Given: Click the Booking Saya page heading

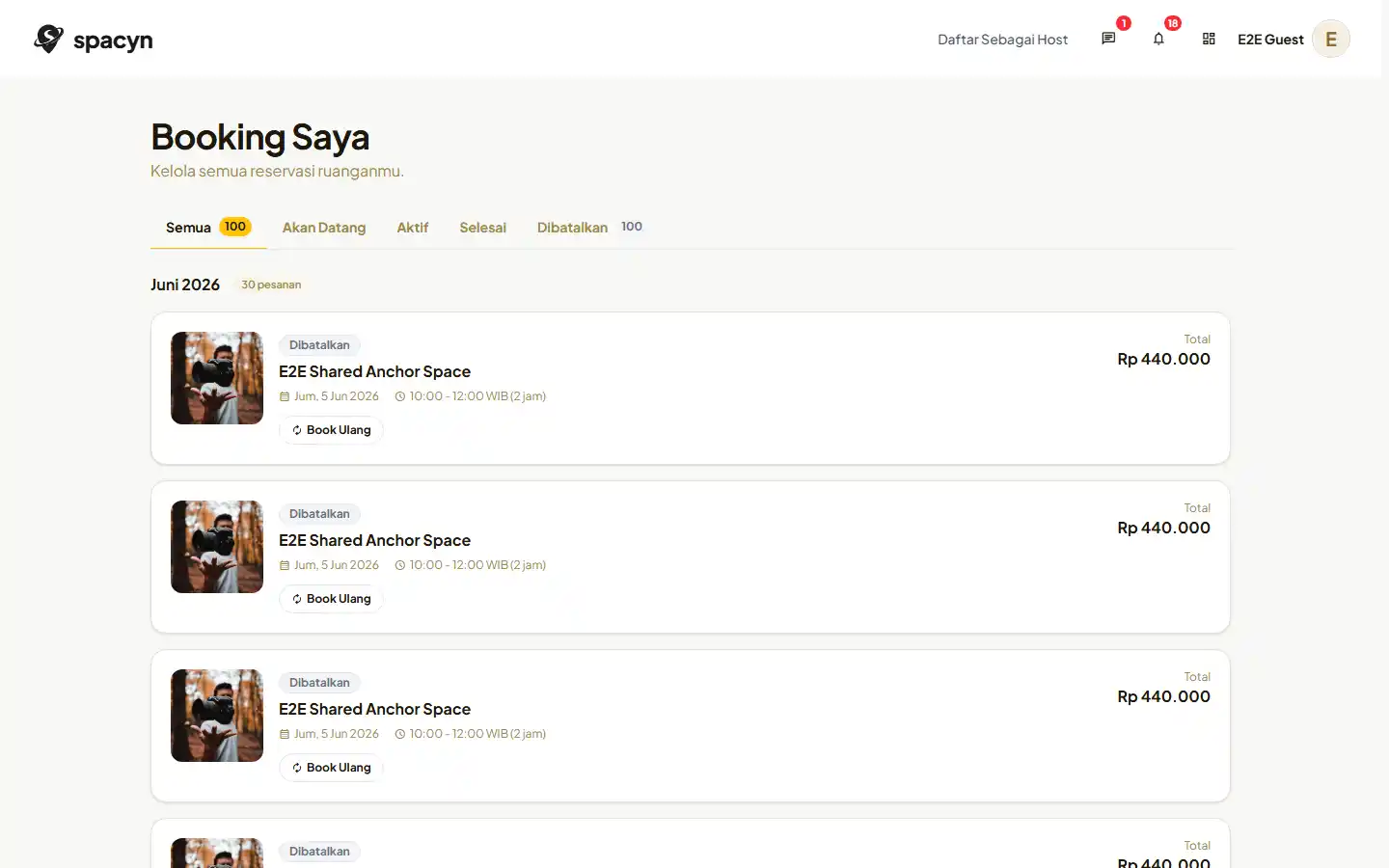Looking at the screenshot, I should tap(259, 137).
